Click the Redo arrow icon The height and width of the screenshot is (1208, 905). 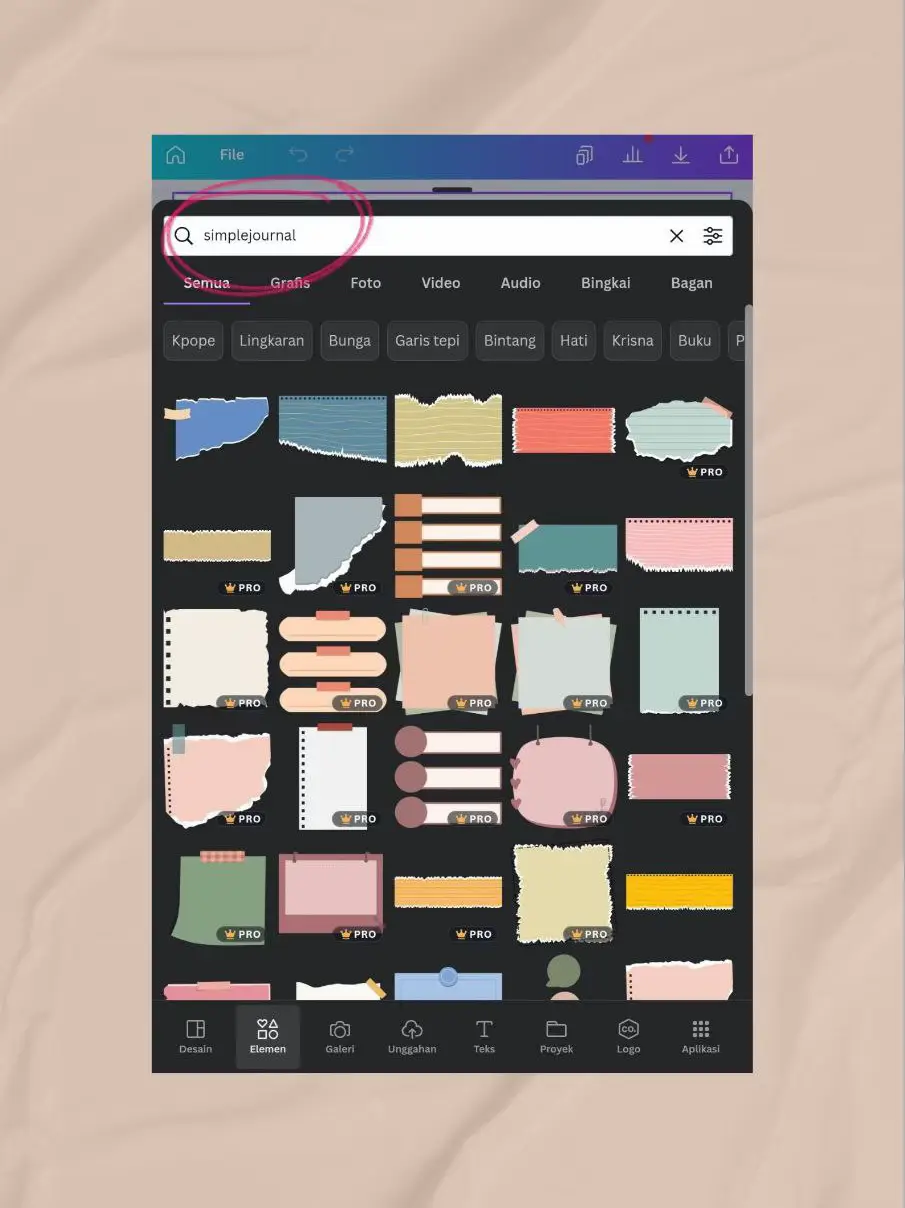coord(344,155)
